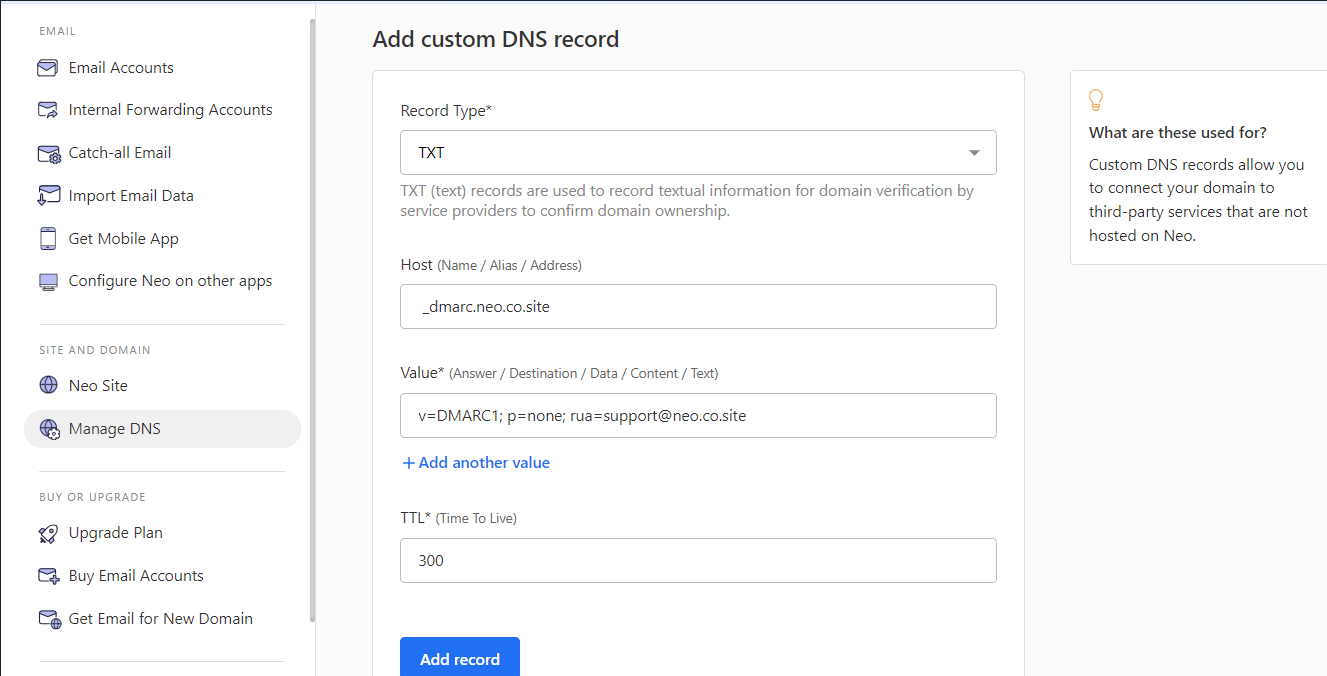
Task: Click the Email Accounts envelope icon
Action: click(47, 68)
